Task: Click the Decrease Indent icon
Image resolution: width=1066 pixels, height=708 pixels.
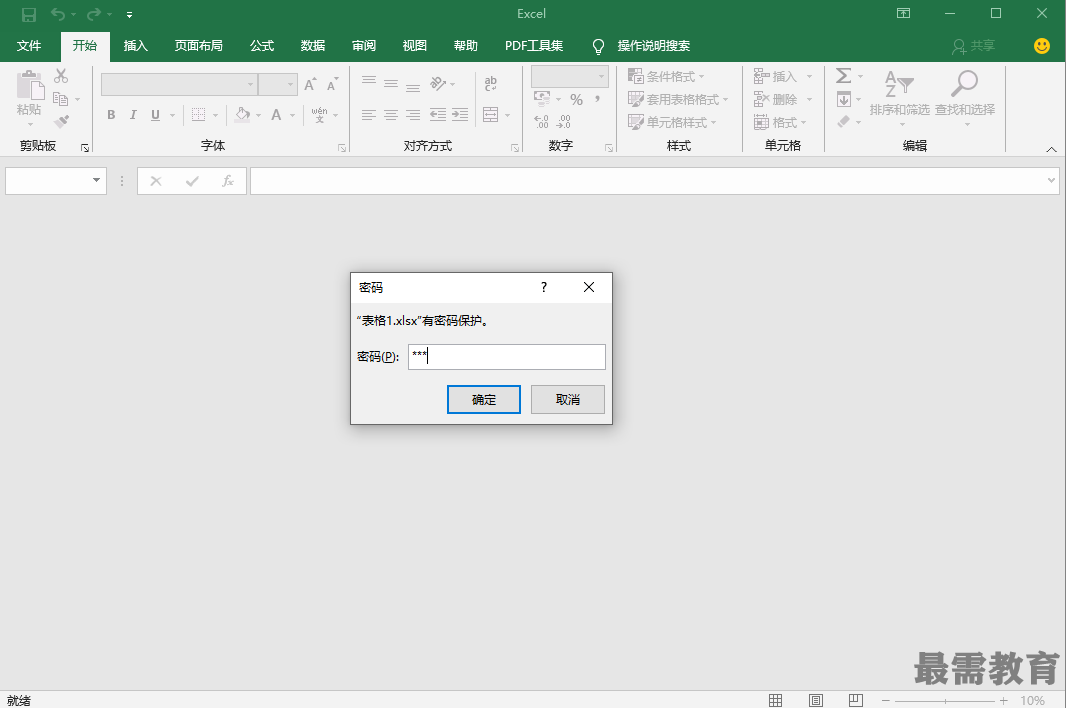Action: pyautogui.click(x=438, y=115)
